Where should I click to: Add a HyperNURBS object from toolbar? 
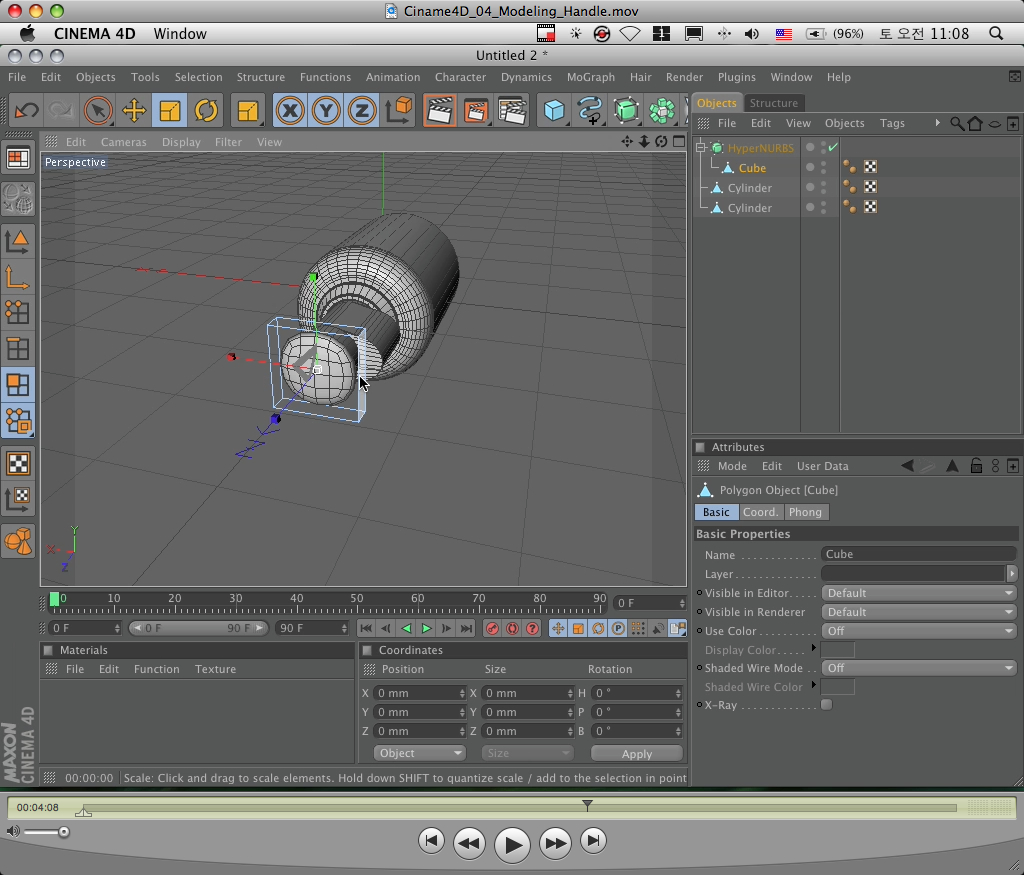(626, 110)
